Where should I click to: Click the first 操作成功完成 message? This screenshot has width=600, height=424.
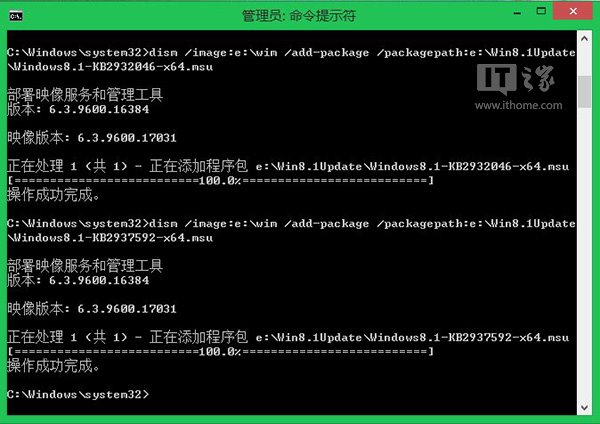pyautogui.click(x=54, y=195)
